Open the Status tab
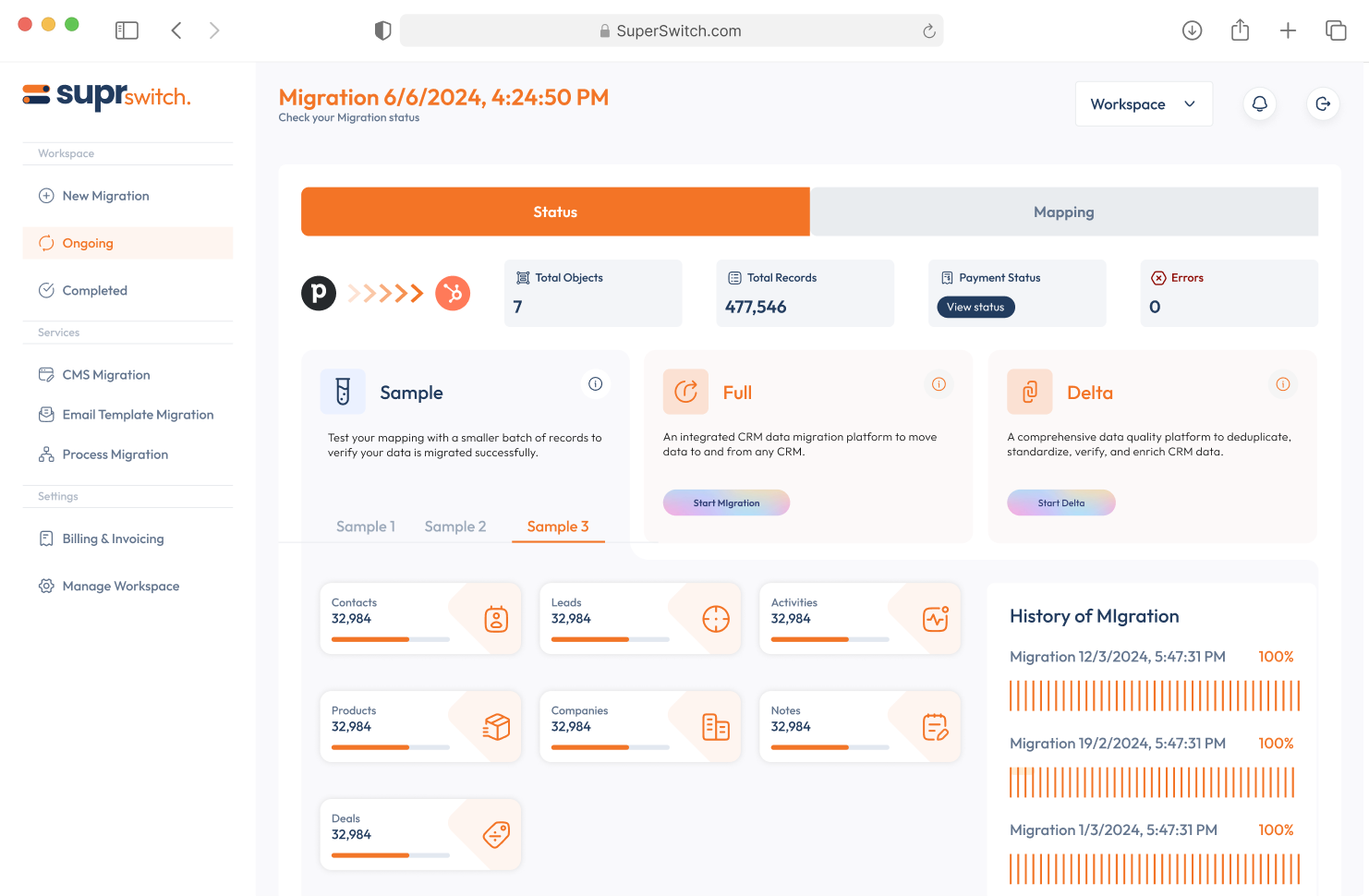The height and width of the screenshot is (896, 1369). (555, 212)
